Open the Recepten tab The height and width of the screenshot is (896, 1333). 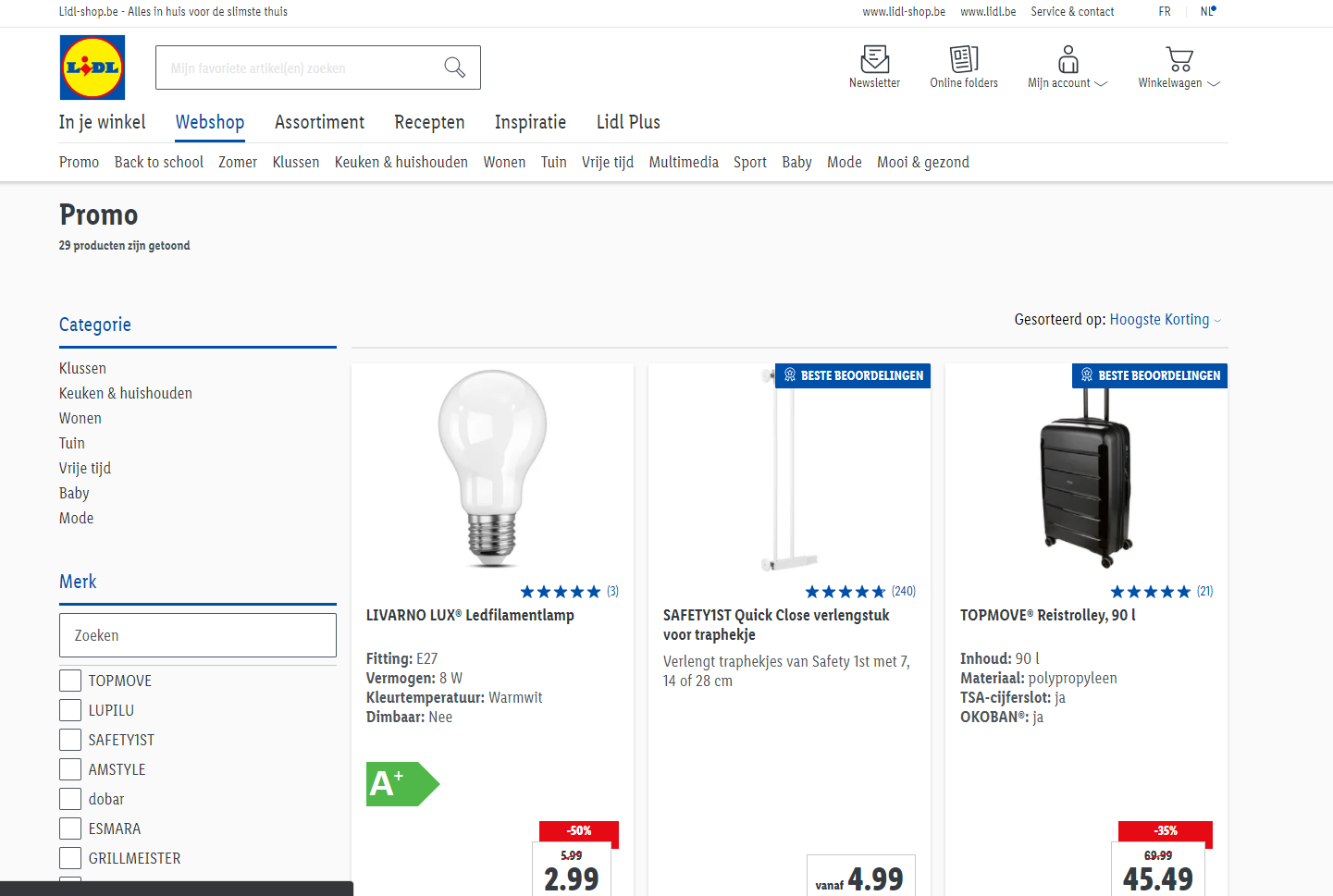pyautogui.click(x=429, y=122)
